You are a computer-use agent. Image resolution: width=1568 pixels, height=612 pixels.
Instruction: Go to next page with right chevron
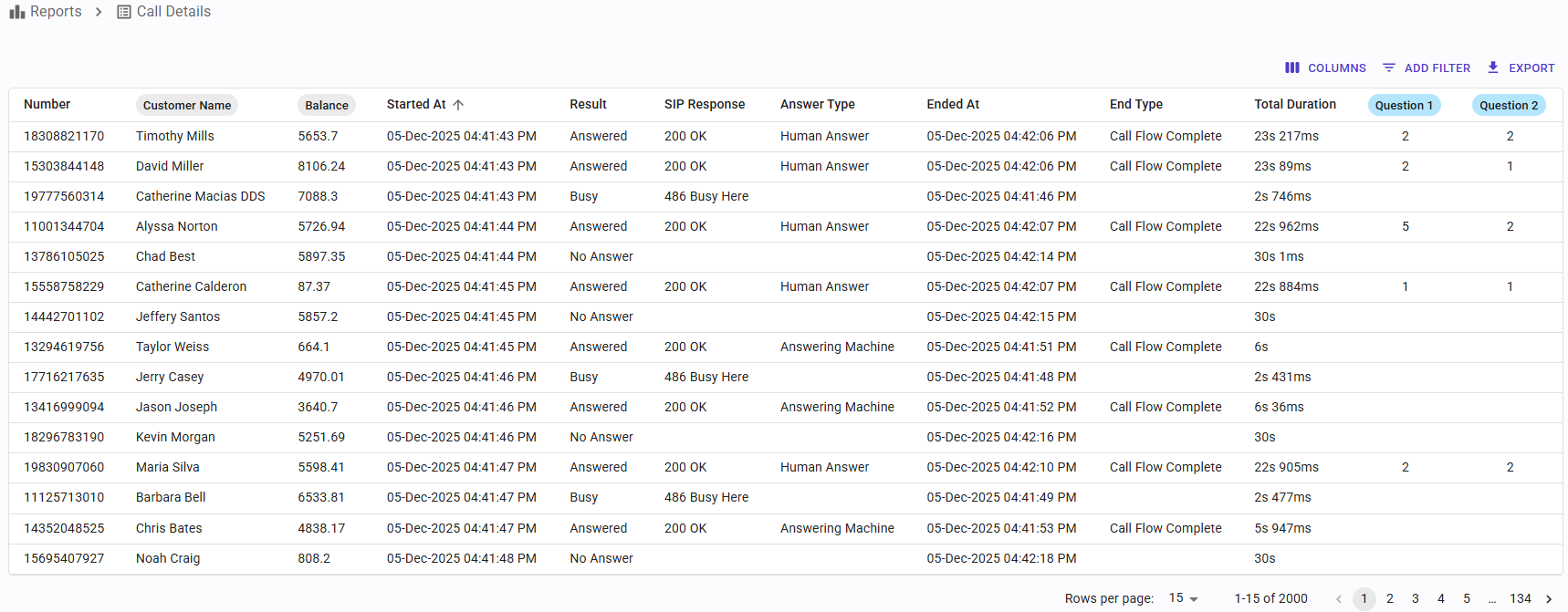pyautogui.click(x=1549, y=599)
